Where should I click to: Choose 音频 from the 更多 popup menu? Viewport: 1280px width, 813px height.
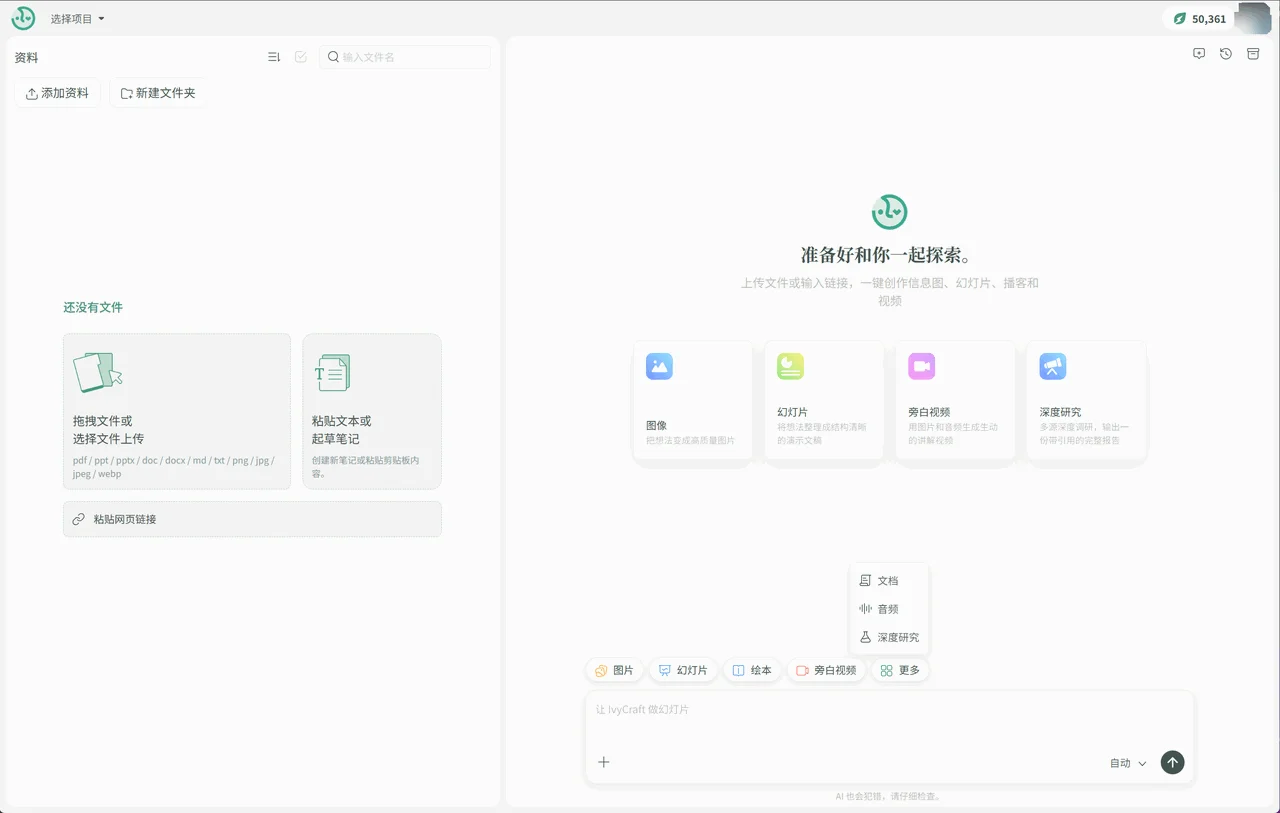[889, 608]
